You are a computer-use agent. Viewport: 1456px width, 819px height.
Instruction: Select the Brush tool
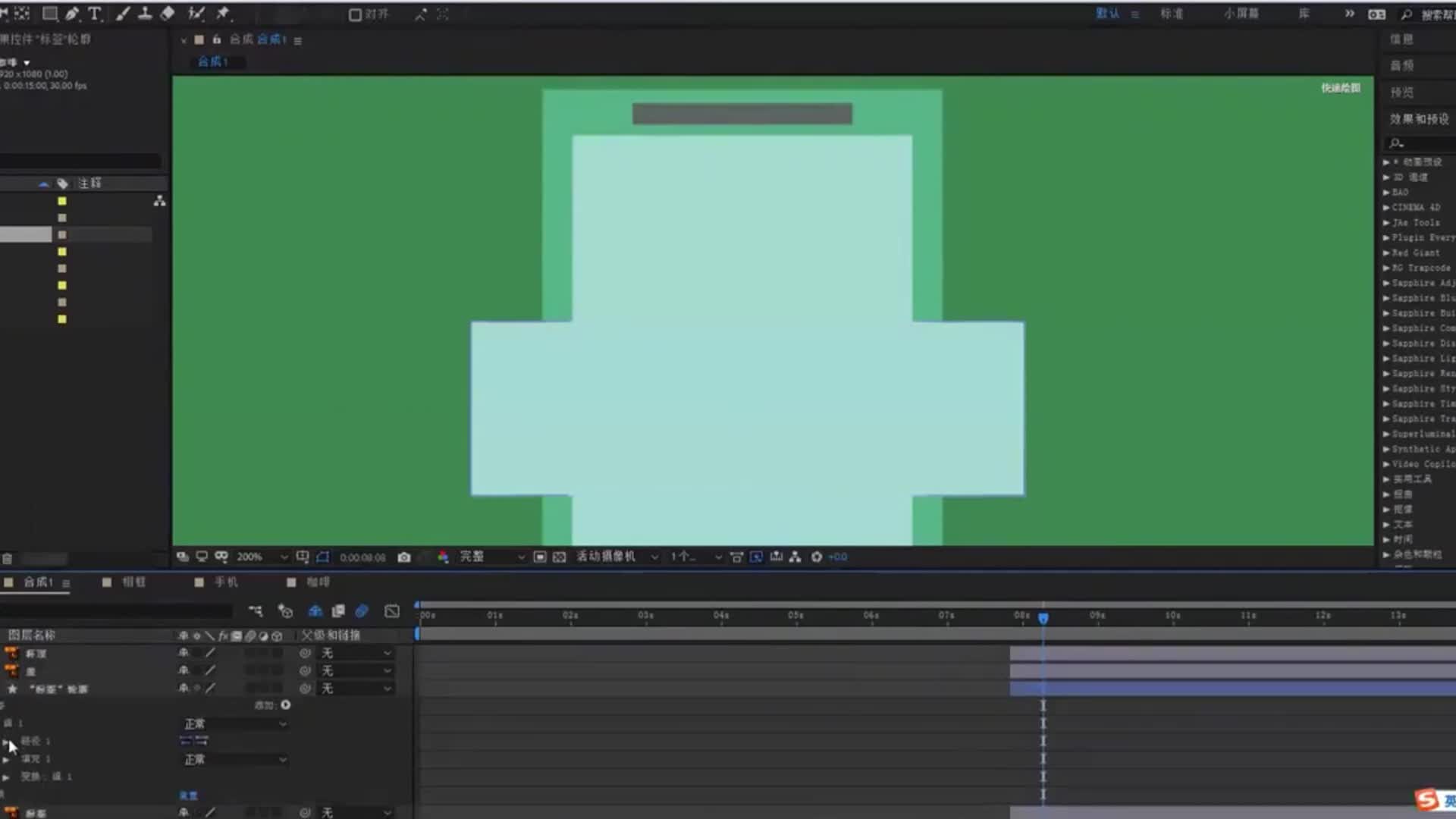coord(122,14)
